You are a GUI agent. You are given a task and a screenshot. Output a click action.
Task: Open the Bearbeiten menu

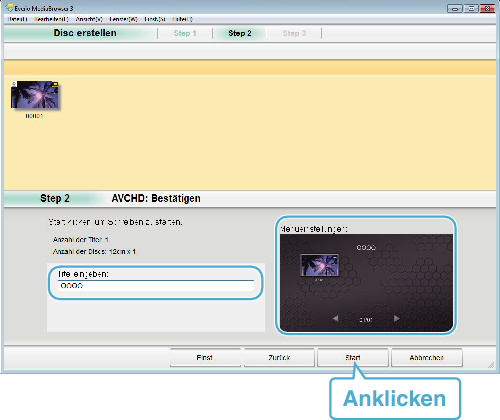51,19
